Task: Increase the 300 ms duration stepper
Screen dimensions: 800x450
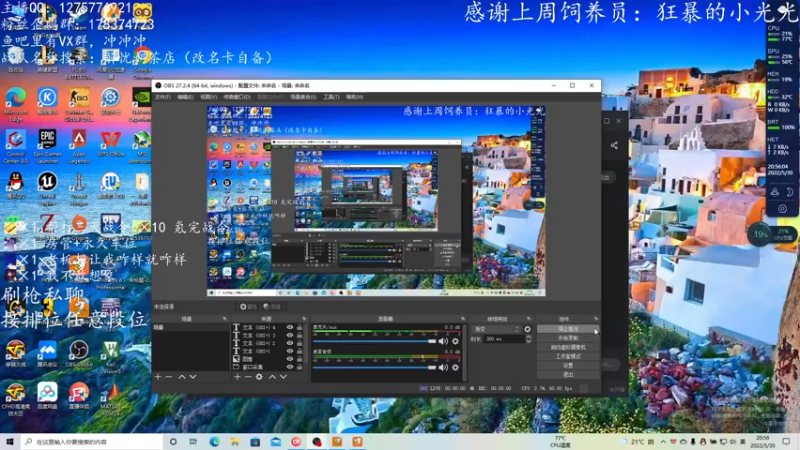Action: point(529,337)
